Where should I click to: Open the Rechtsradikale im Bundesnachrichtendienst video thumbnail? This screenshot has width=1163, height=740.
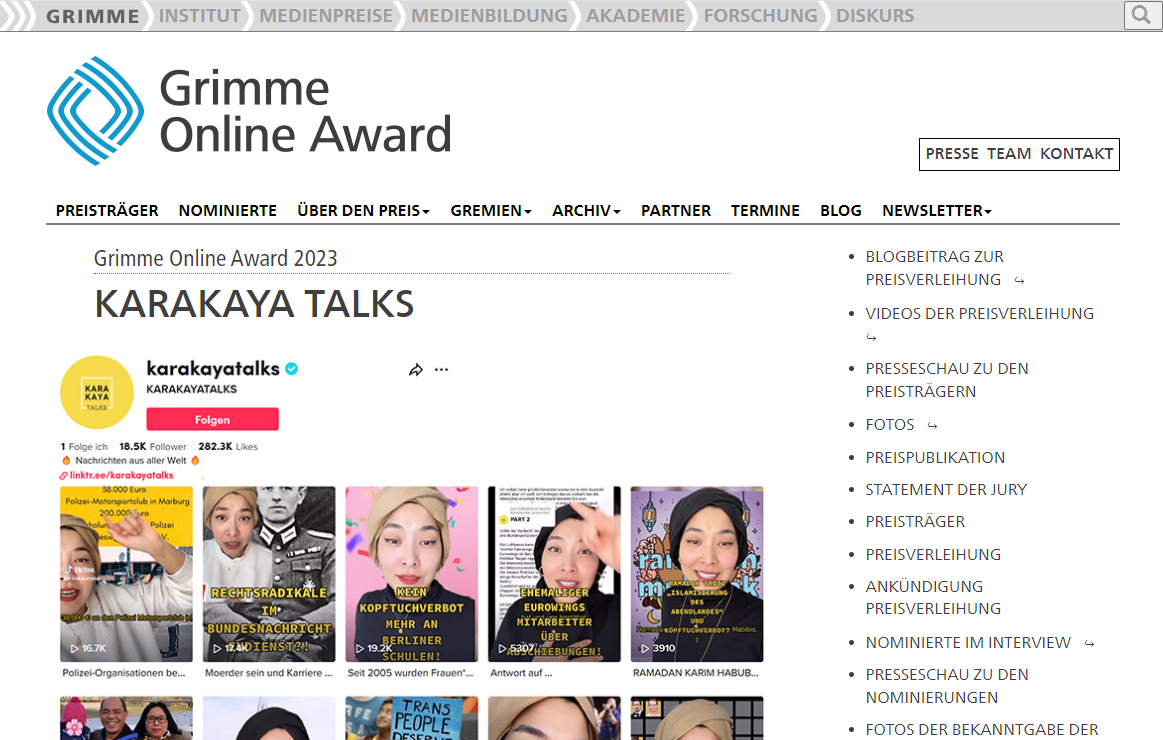click(x=268, y=574)
